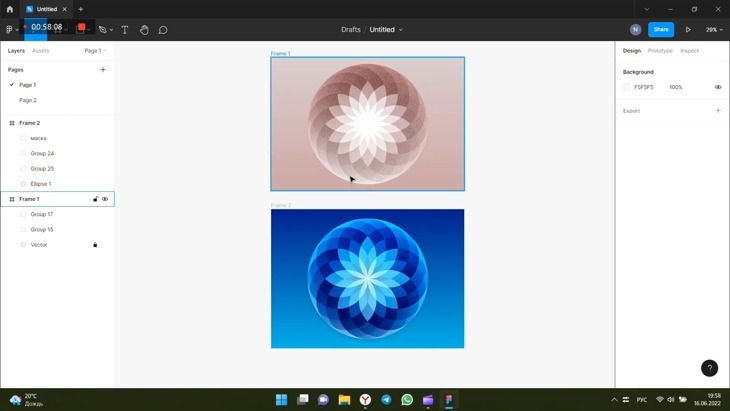Viewport: 730px width, 411px height.
Task: Select the Hand tool
Action: tap(144, 30)
